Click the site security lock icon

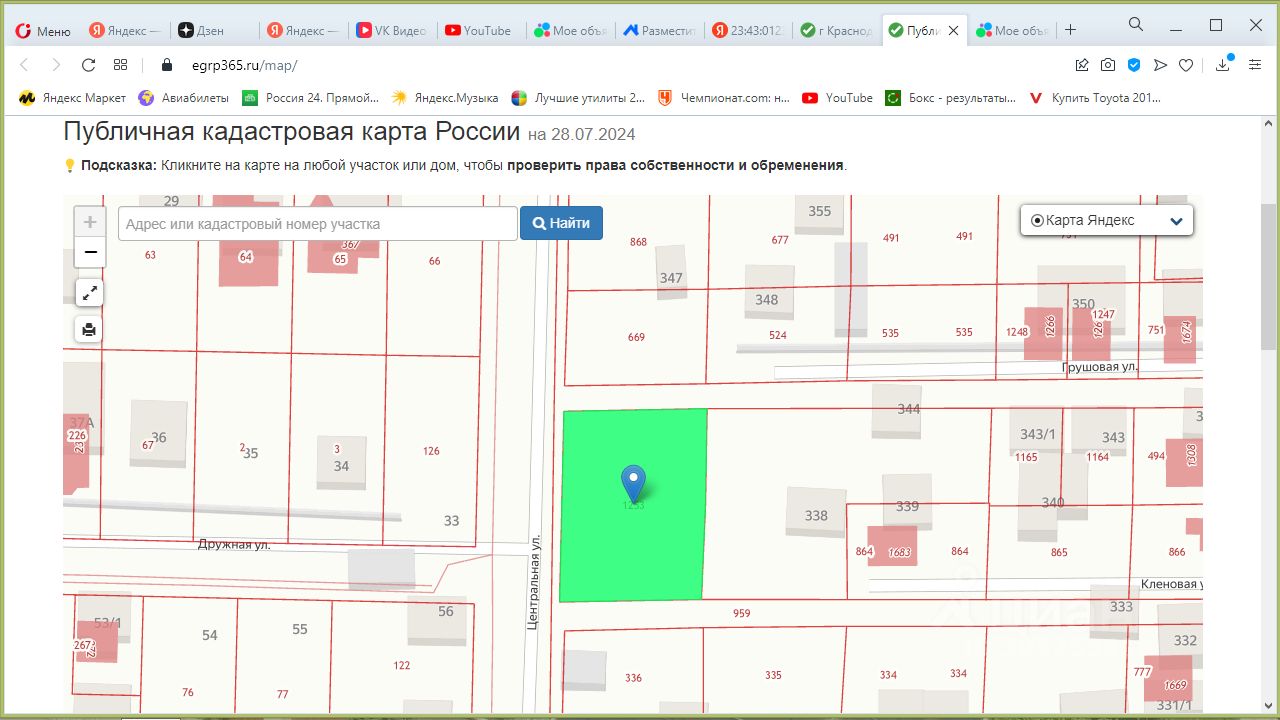pyautogui.click(x=167, y=65)
